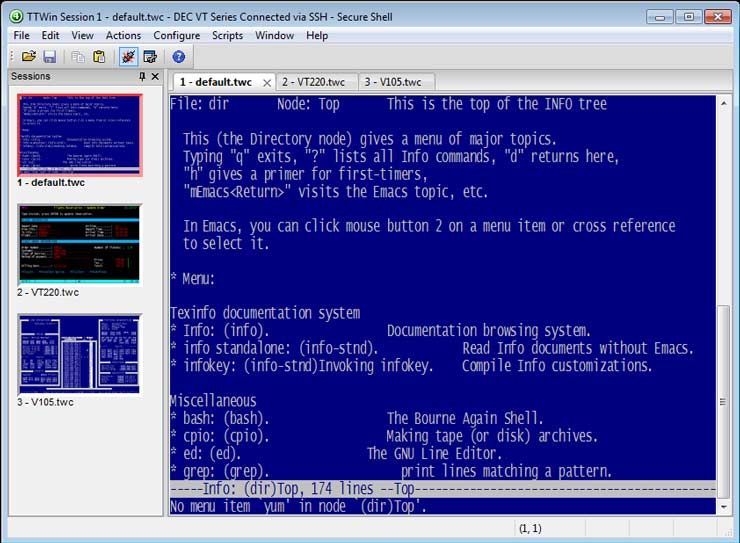Open the Actions menu
Viewport: 740px width, 543px height.
[123, 35]
